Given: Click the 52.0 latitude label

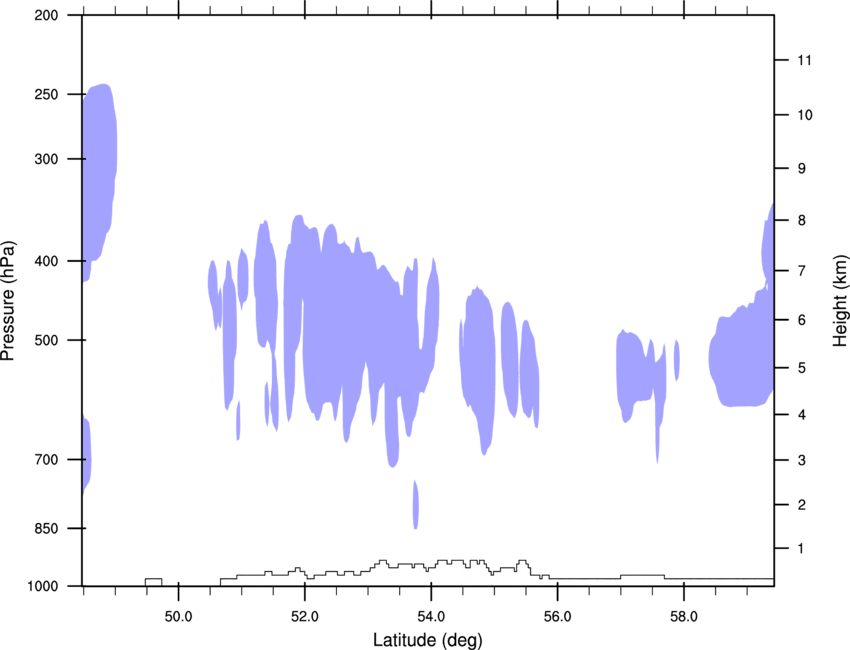Looking at the screenshot, I should 305,617.
